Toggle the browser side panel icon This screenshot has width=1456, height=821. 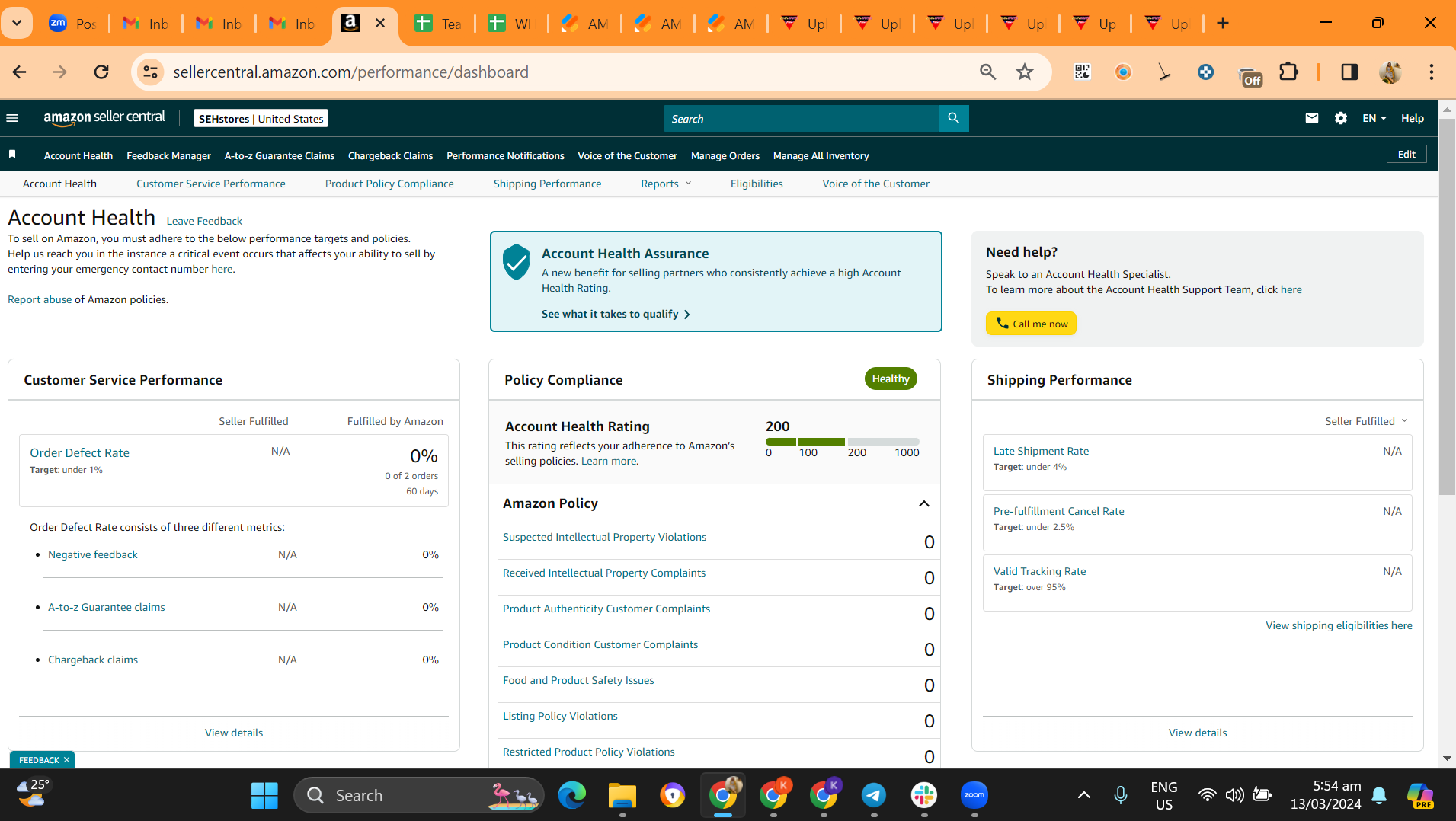click(x=1349, y=72)
